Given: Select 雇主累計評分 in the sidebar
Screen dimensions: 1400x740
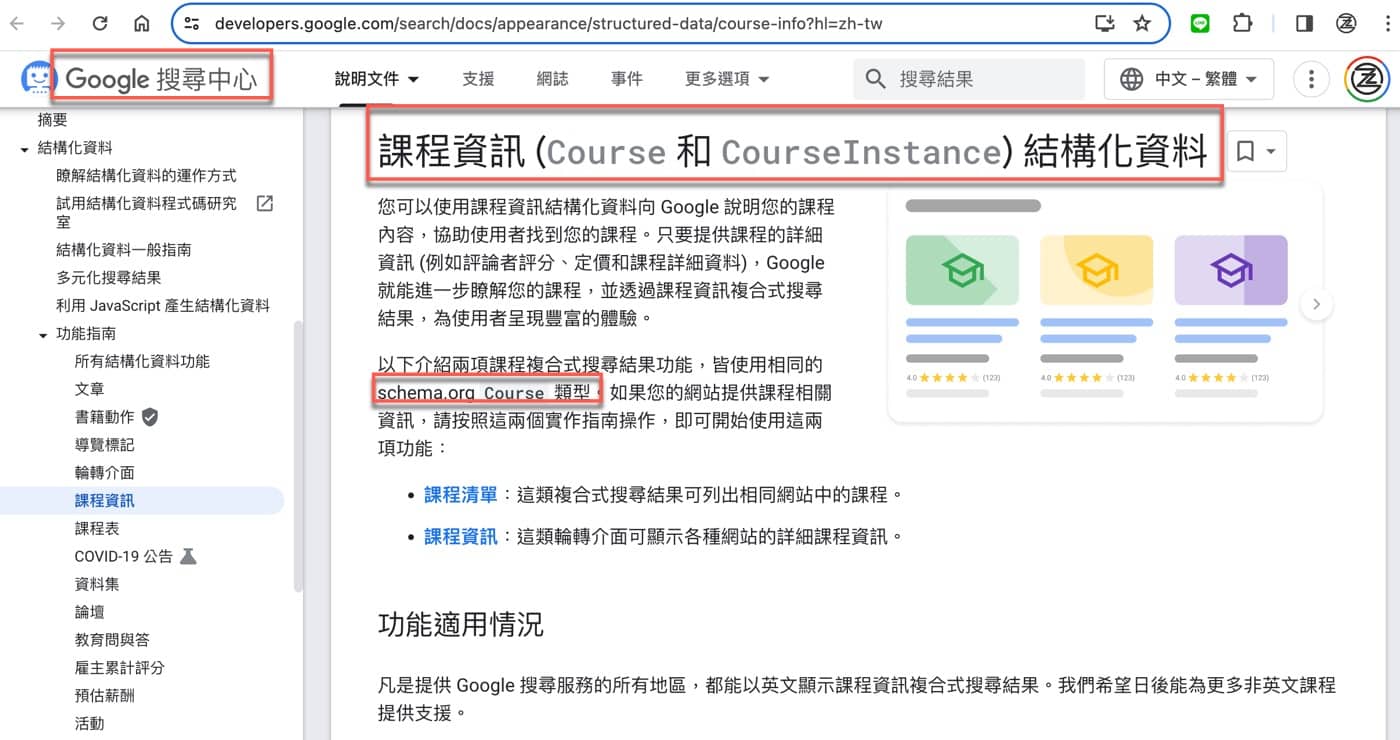Looking at the screenshot, I should tap(119, 668).
